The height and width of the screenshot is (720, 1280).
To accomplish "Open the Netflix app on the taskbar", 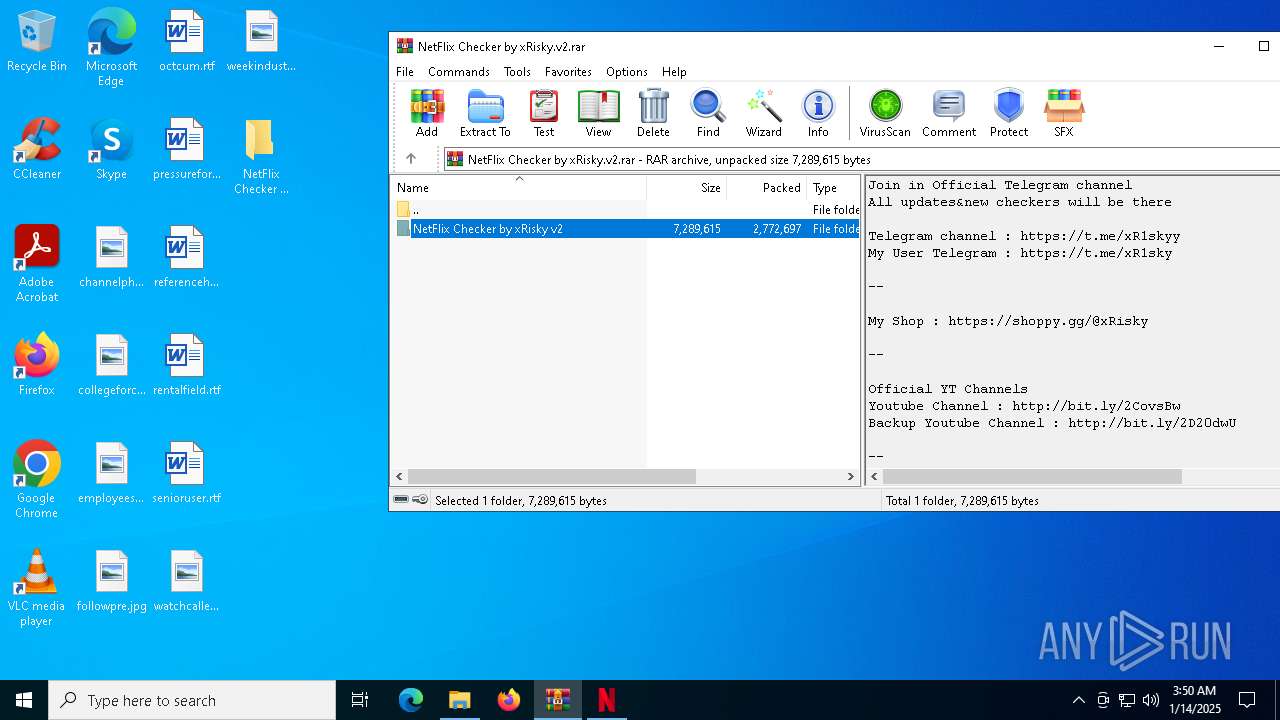I will click(x=606, y=700).
